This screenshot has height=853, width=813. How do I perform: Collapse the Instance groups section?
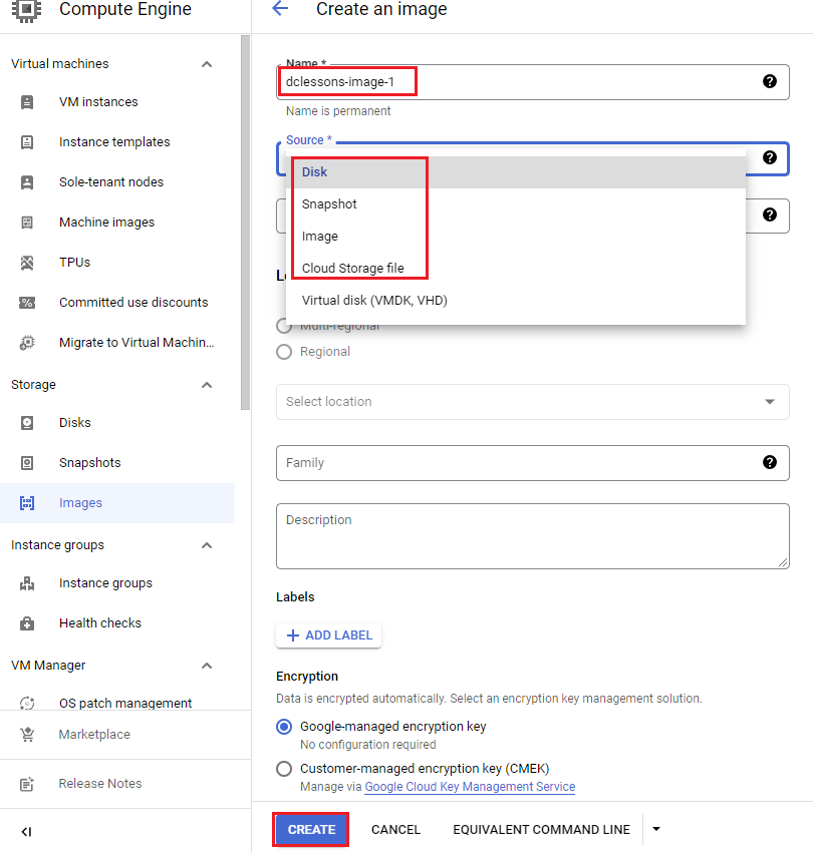[x=207, y=545]
